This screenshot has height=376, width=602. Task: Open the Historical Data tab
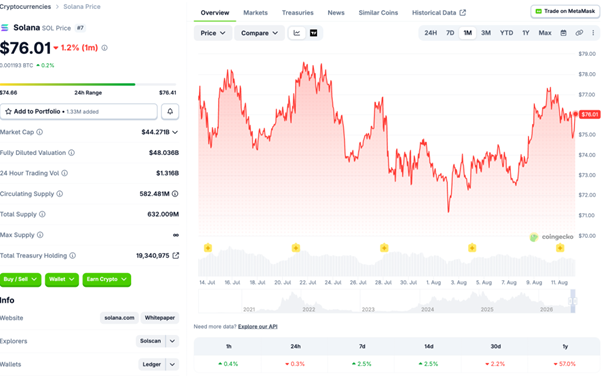pos(439,13)
